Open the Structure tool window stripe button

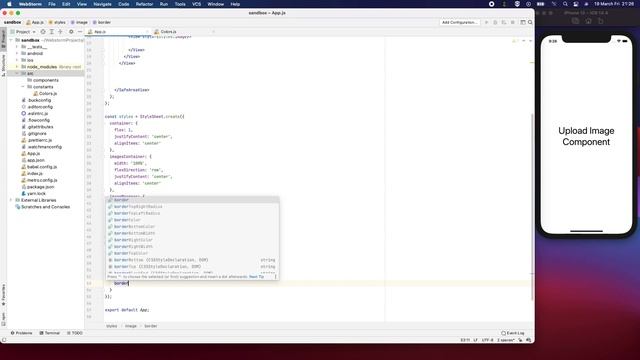(x=3, y=65)
